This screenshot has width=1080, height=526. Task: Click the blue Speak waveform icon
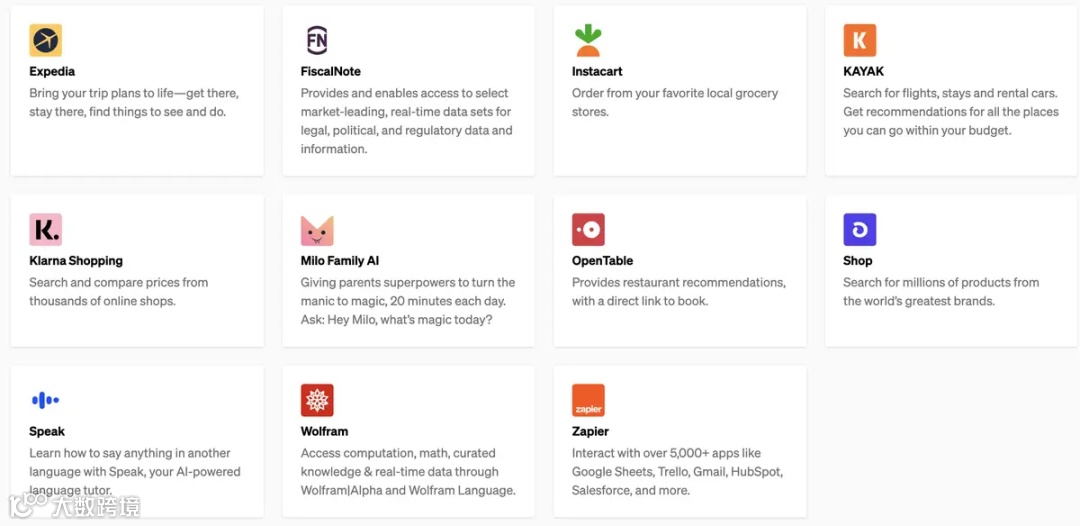pyautogui.click(x=45, y=400)
